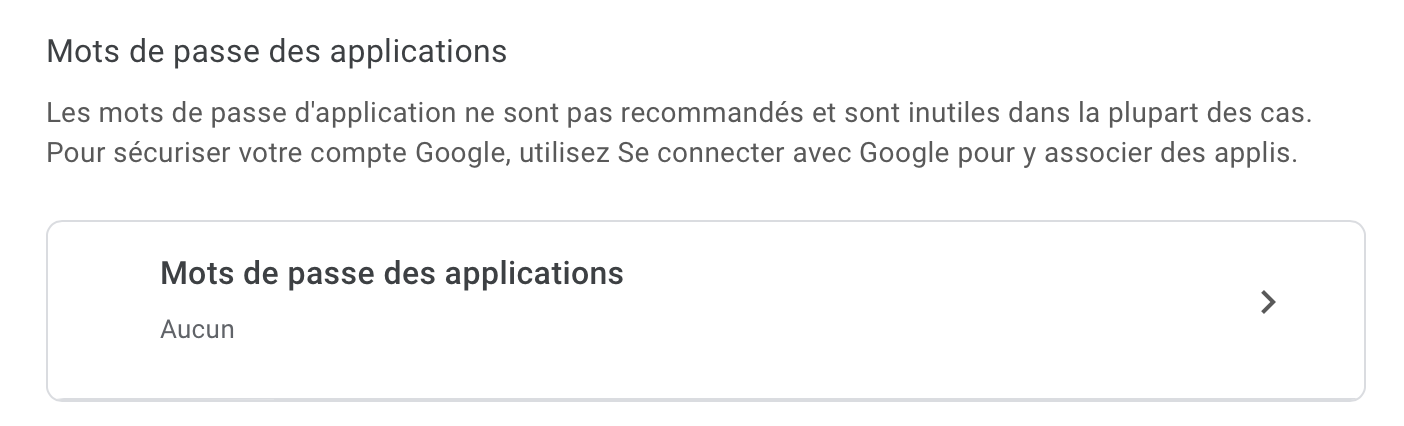
Task: Click the word "applications" in the card title
Action: 539,273
